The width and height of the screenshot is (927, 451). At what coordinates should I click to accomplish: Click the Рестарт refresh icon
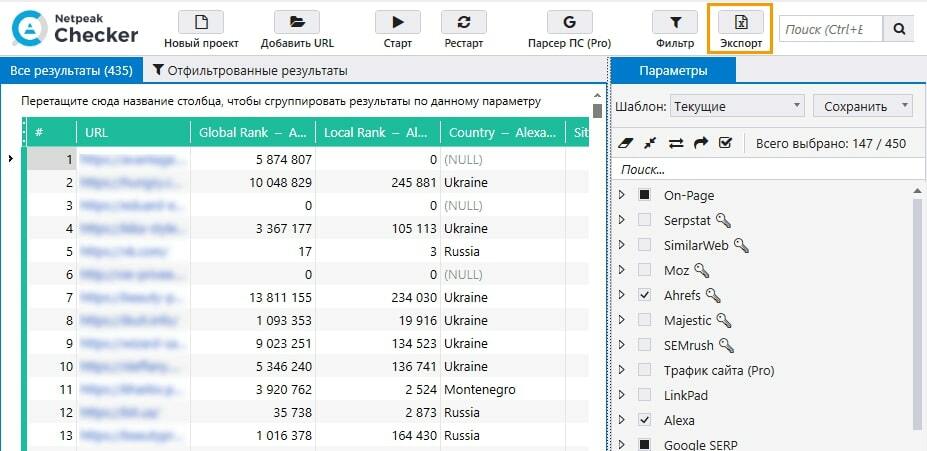464,22
